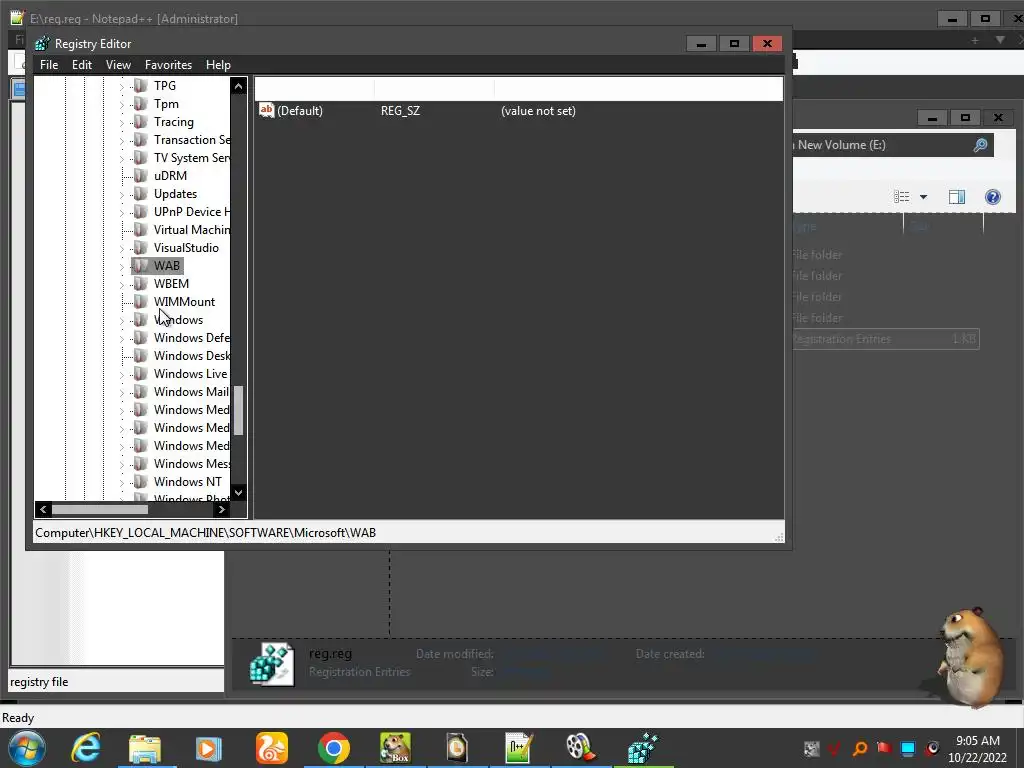Screen dimensions: 1024x768
Task: Click the Explorer change view icon
Action: point(902,197)
